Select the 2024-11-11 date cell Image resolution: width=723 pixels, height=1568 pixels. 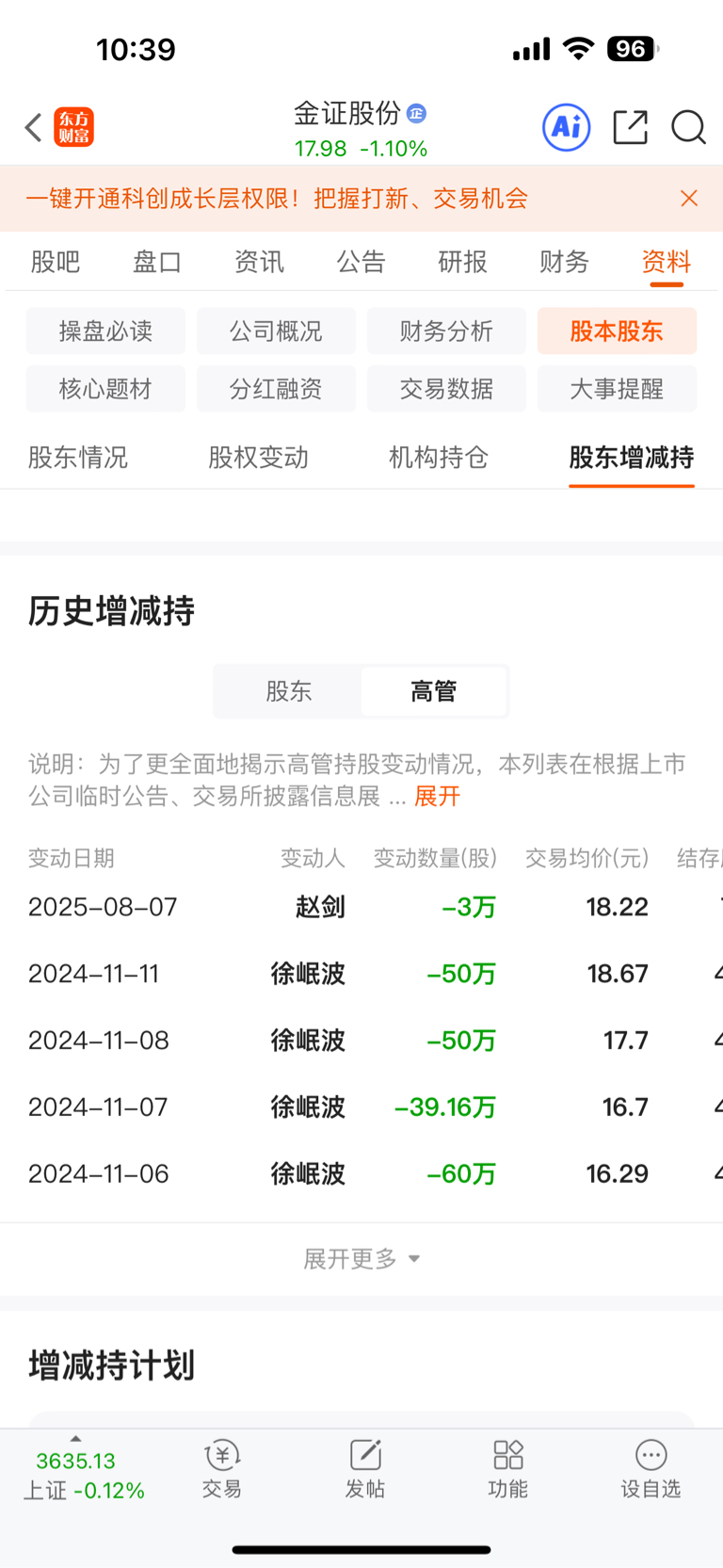click(x=94, y=974)
